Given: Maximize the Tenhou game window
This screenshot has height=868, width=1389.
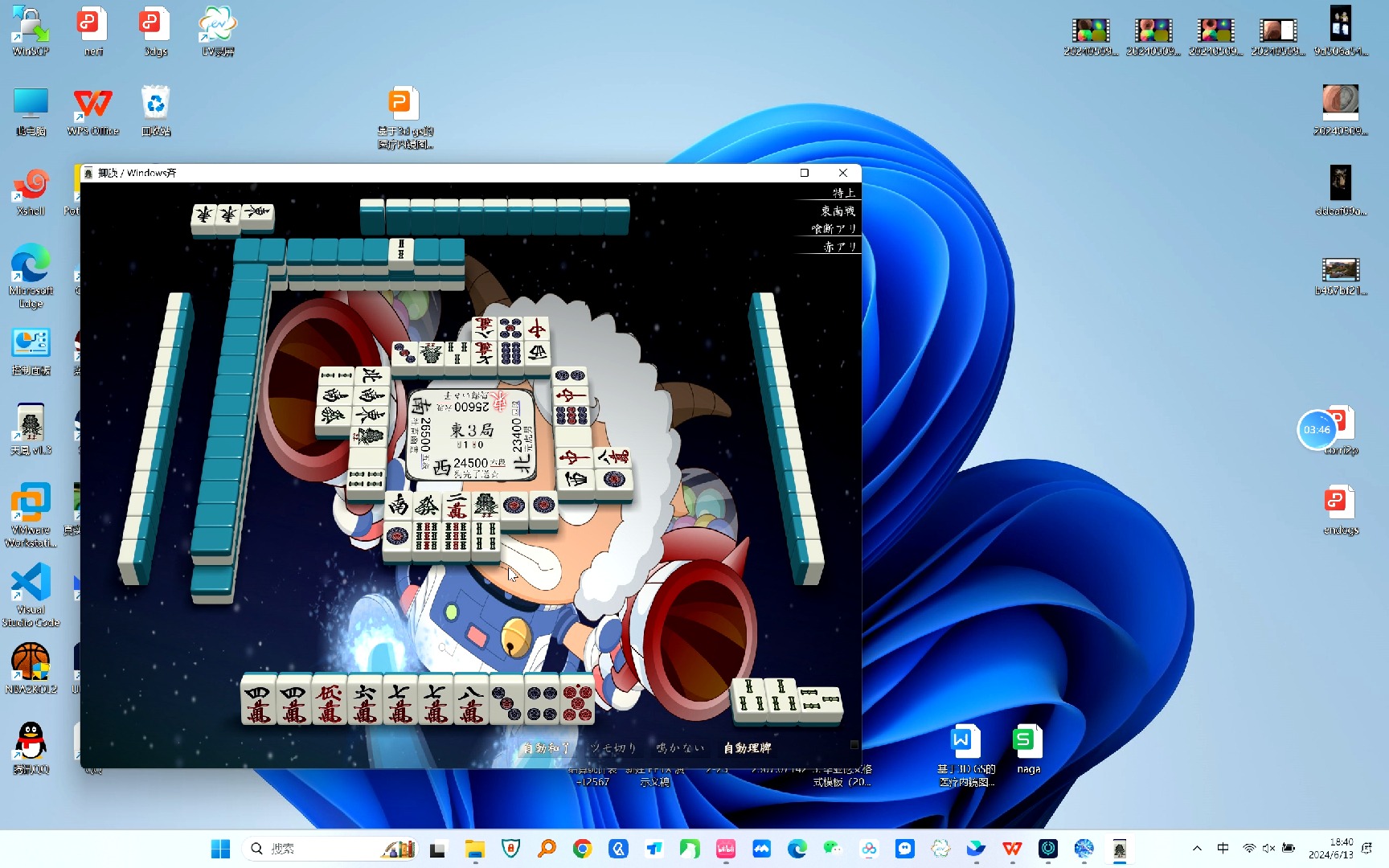Looking at the screenshot, I should pos(804,173).
